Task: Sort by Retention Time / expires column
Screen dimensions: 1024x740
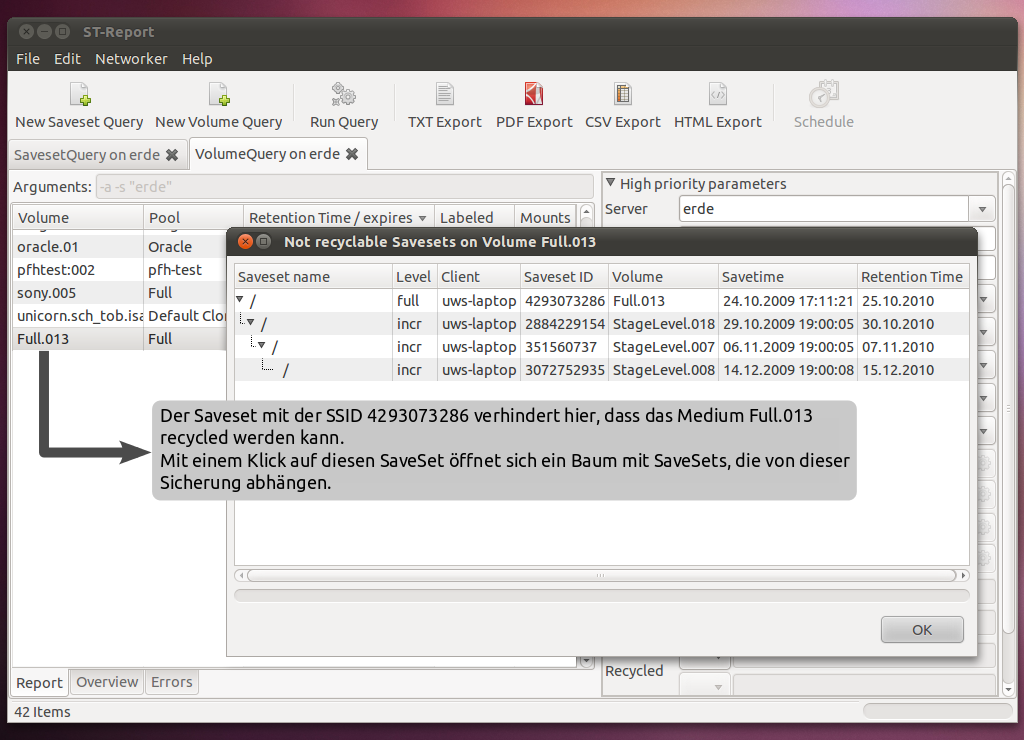Action: 337,217
